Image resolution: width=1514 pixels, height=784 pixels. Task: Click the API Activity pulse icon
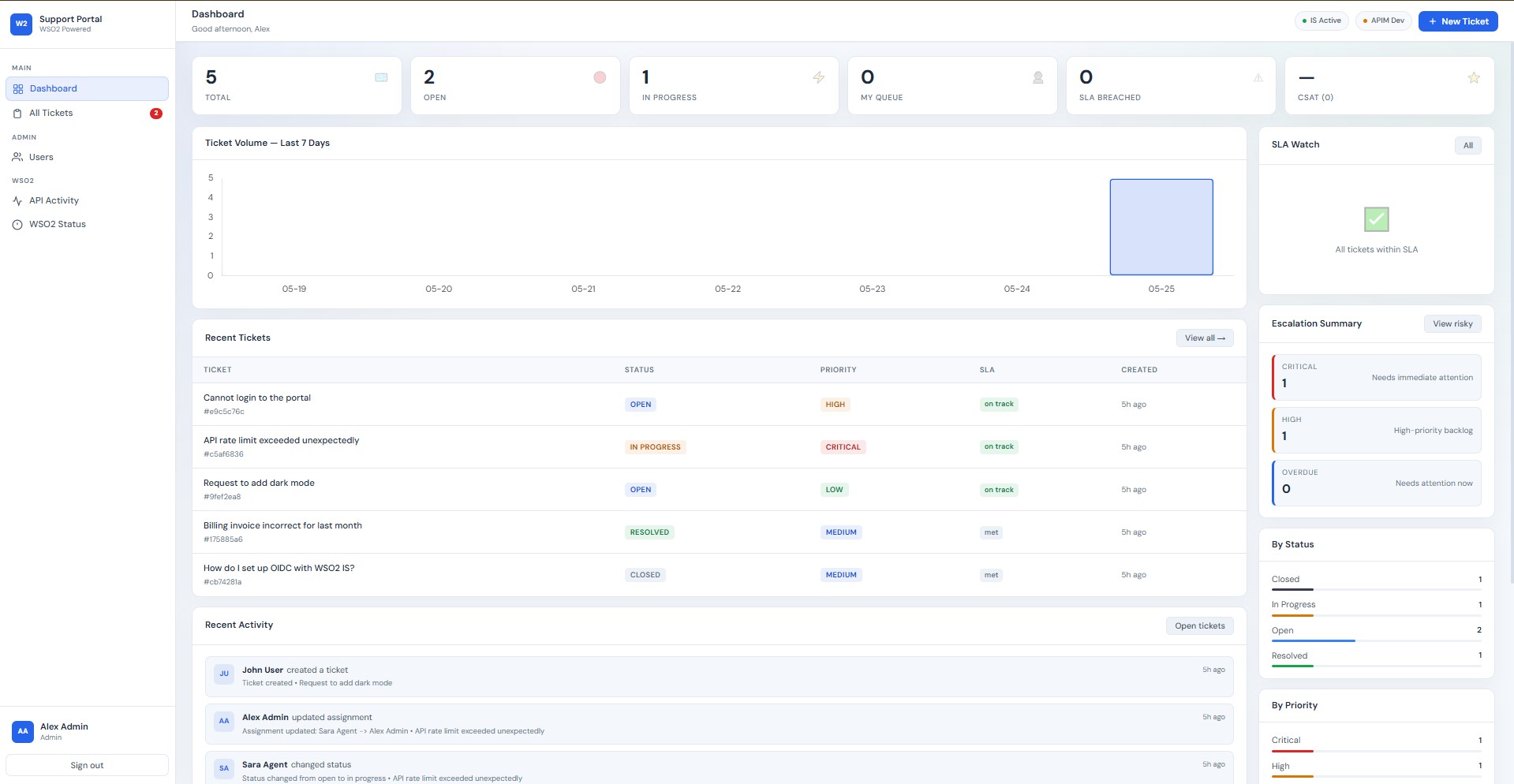pyautogui.click(x=17, y=201)
